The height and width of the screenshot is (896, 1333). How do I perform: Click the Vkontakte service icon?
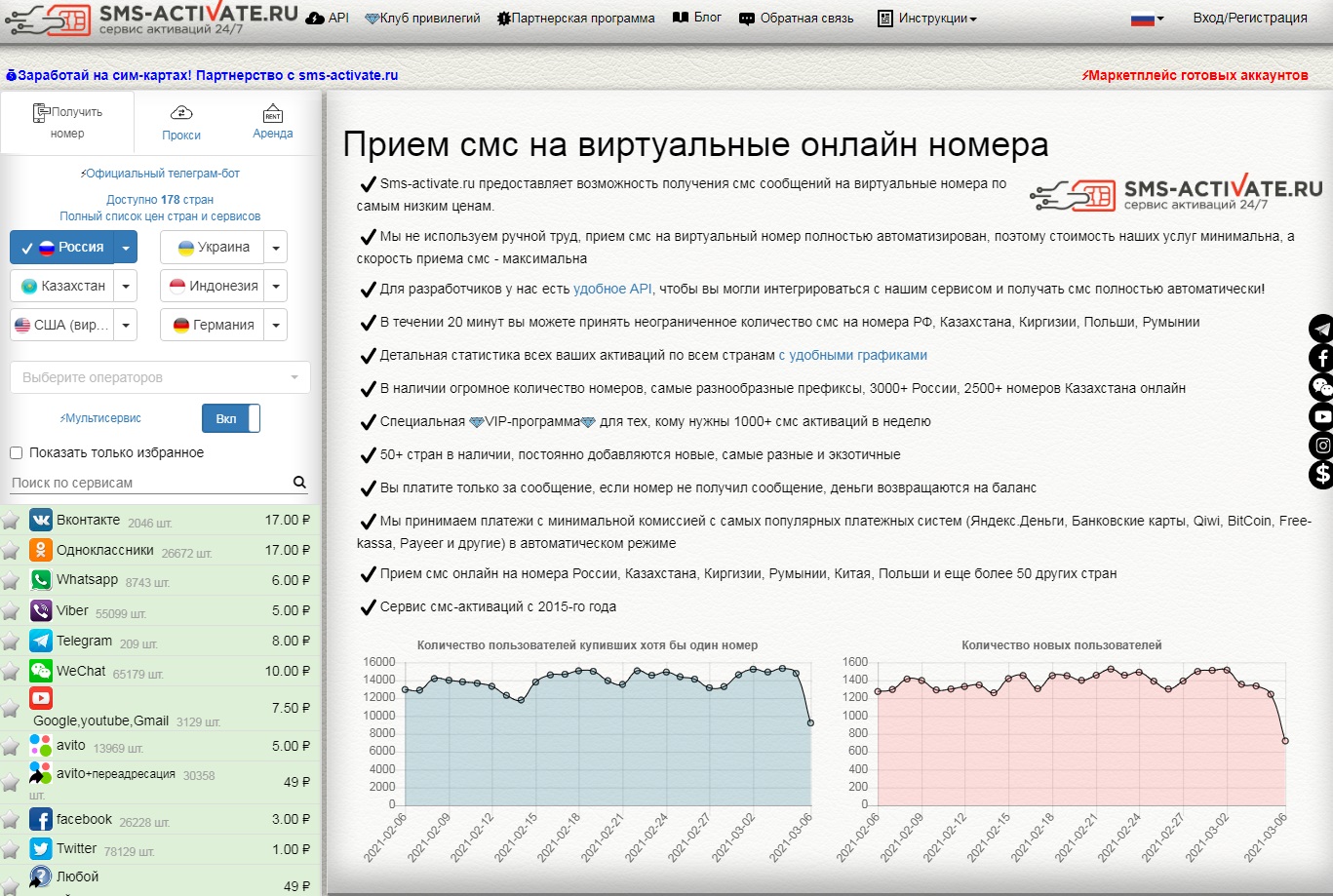click(41, 520)
